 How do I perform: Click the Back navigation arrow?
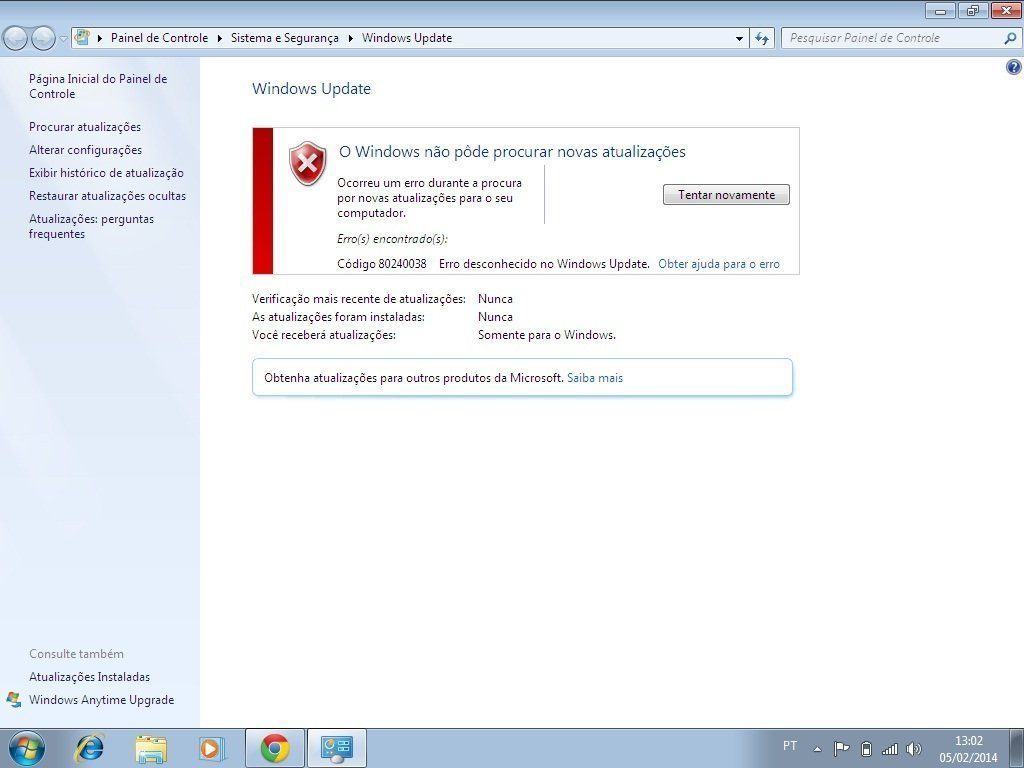tap(16, 39)
